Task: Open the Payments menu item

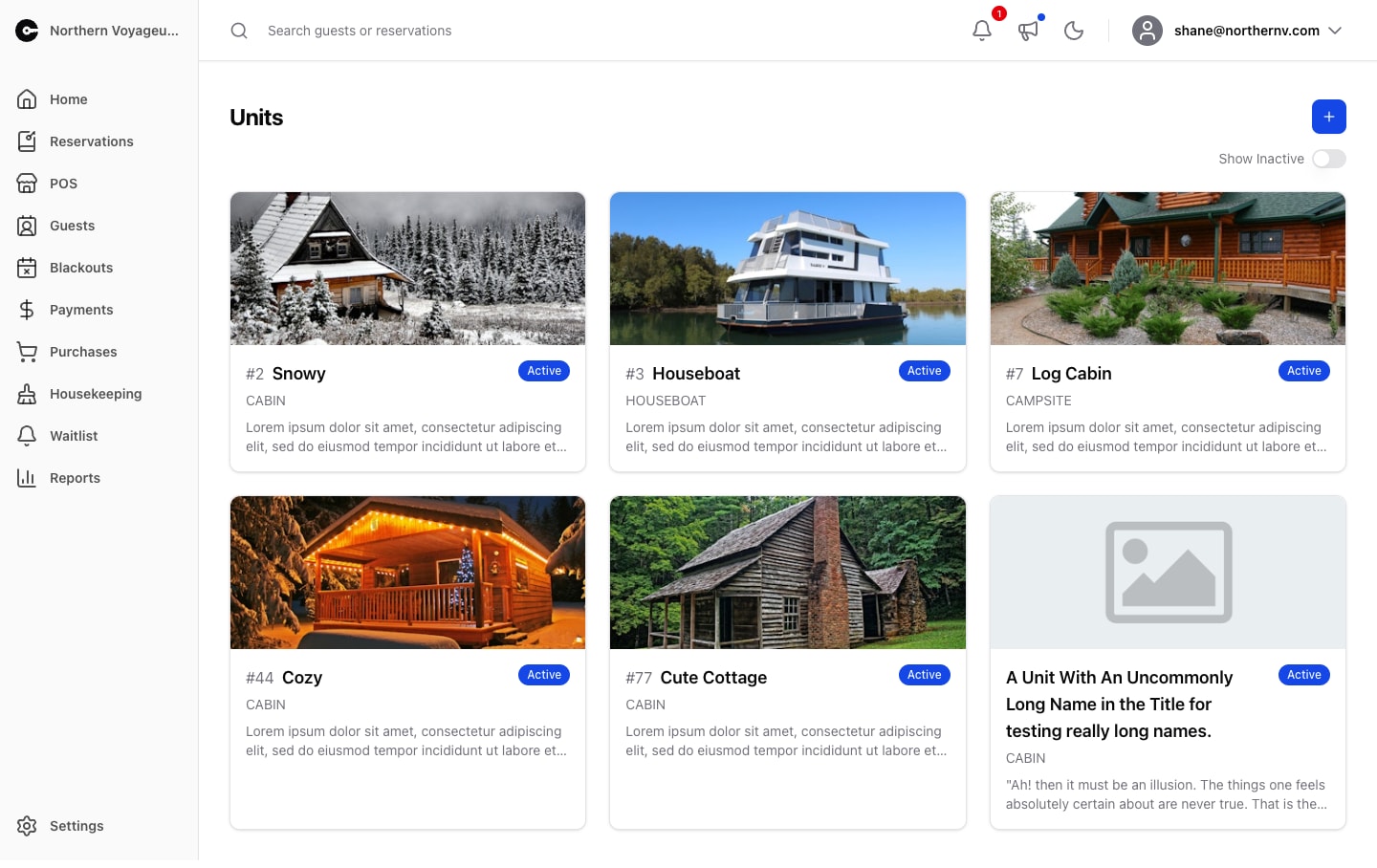Action: (x=99, y=310)
